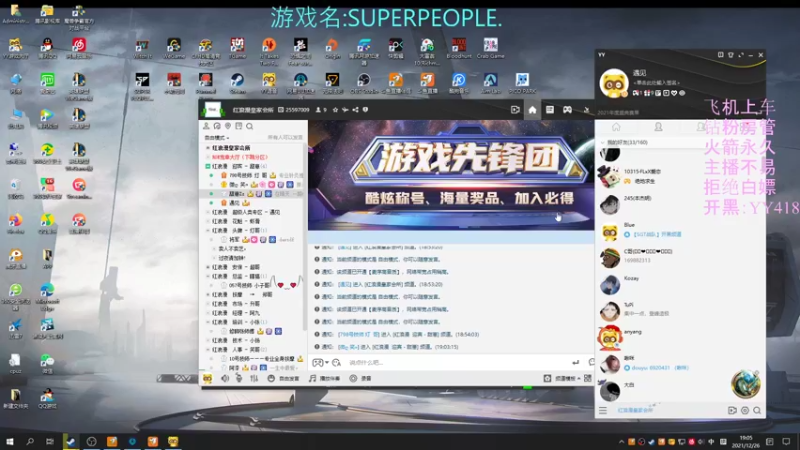Click the channel tree vertical scrollbar
800x450 pixels.
click(305, 235)
